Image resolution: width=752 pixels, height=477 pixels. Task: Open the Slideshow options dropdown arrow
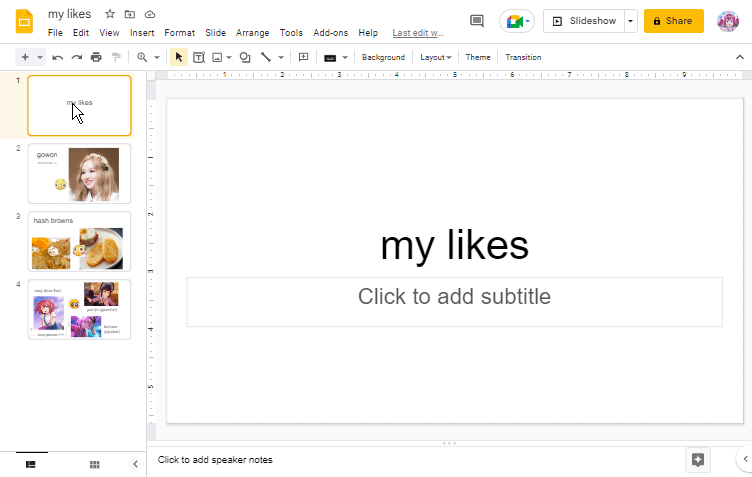[x=630, y=21]
